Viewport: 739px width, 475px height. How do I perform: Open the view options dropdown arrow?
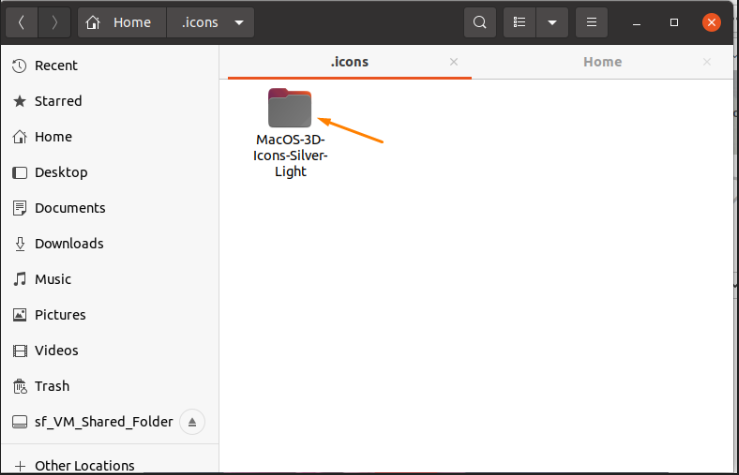[x=552, y=22]
